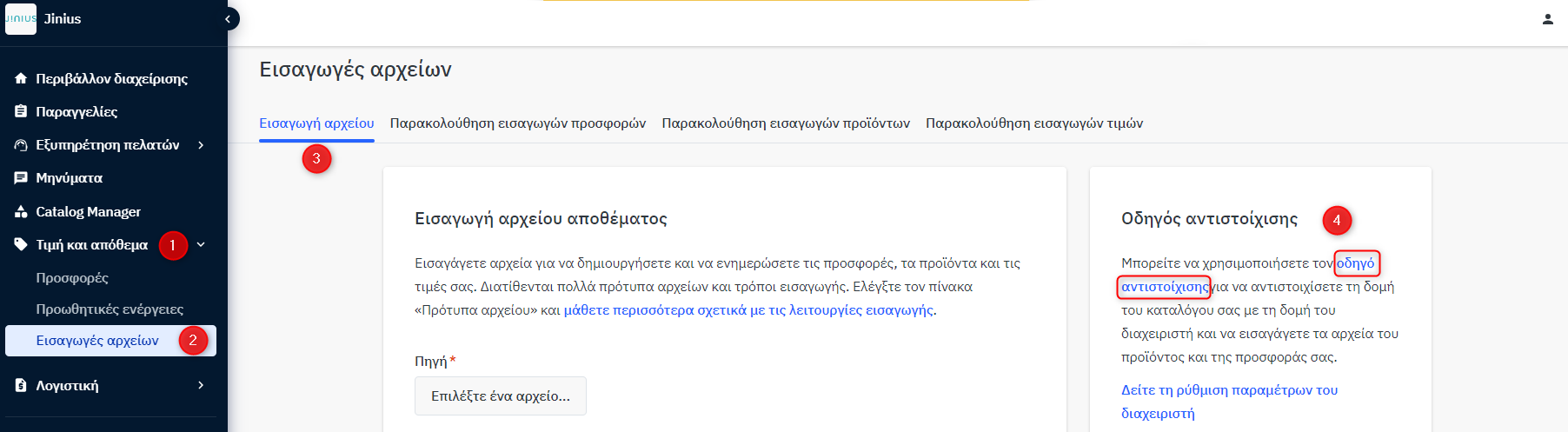Click the Catalog Manager icon
The height and width of the screenshot is (432, 1568).
click(21, 211)
